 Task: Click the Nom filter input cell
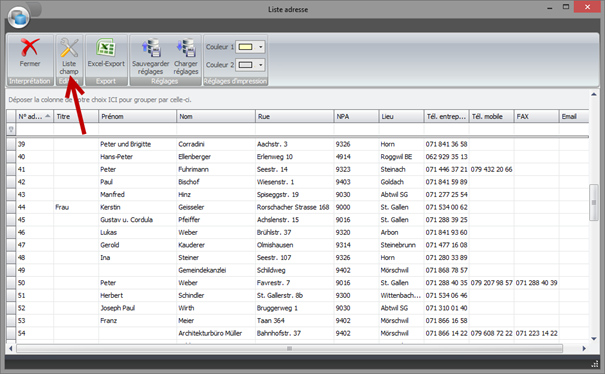[x=216, y=129]
